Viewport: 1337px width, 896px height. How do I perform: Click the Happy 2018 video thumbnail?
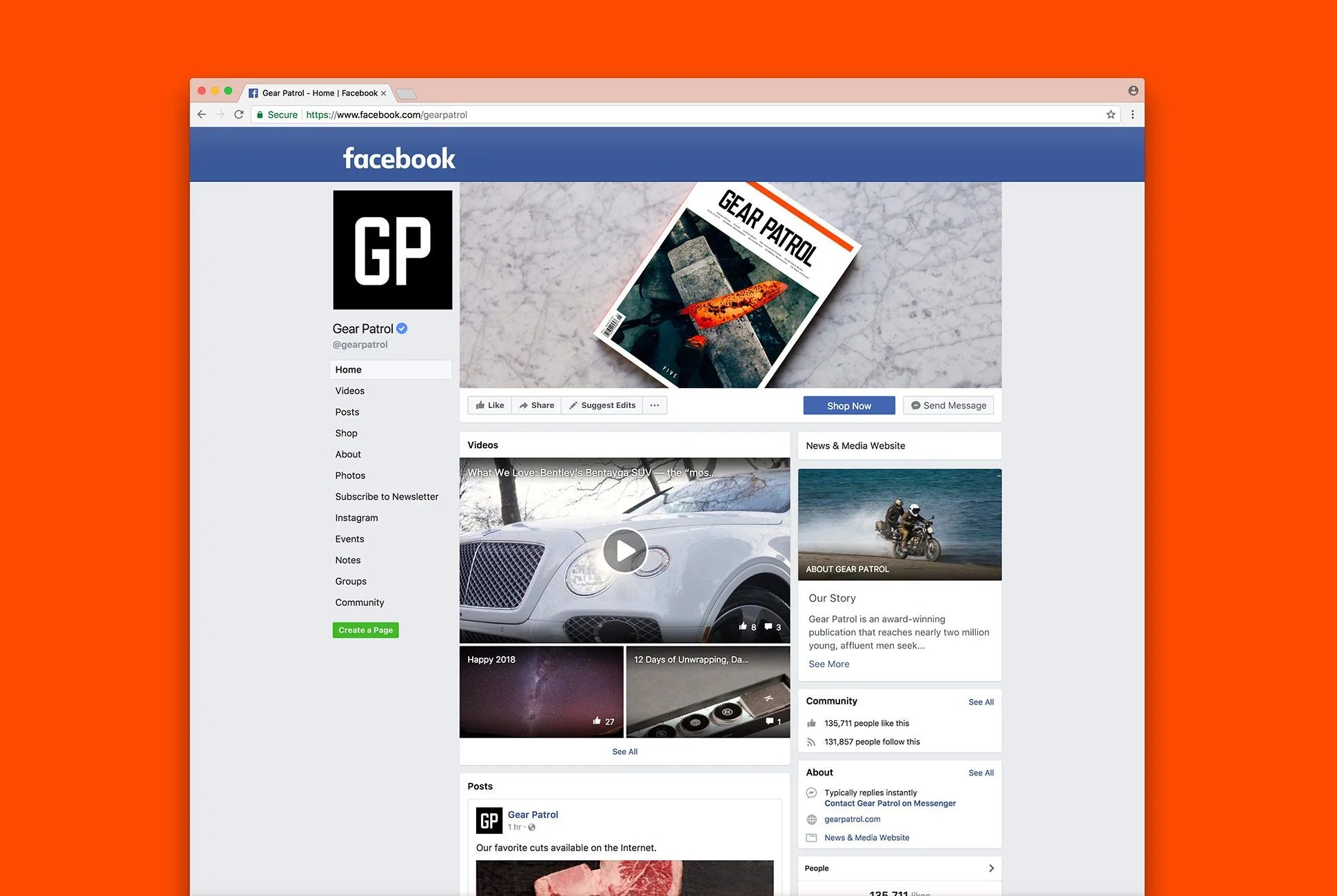pyautogui.click(x=541, y=691)
